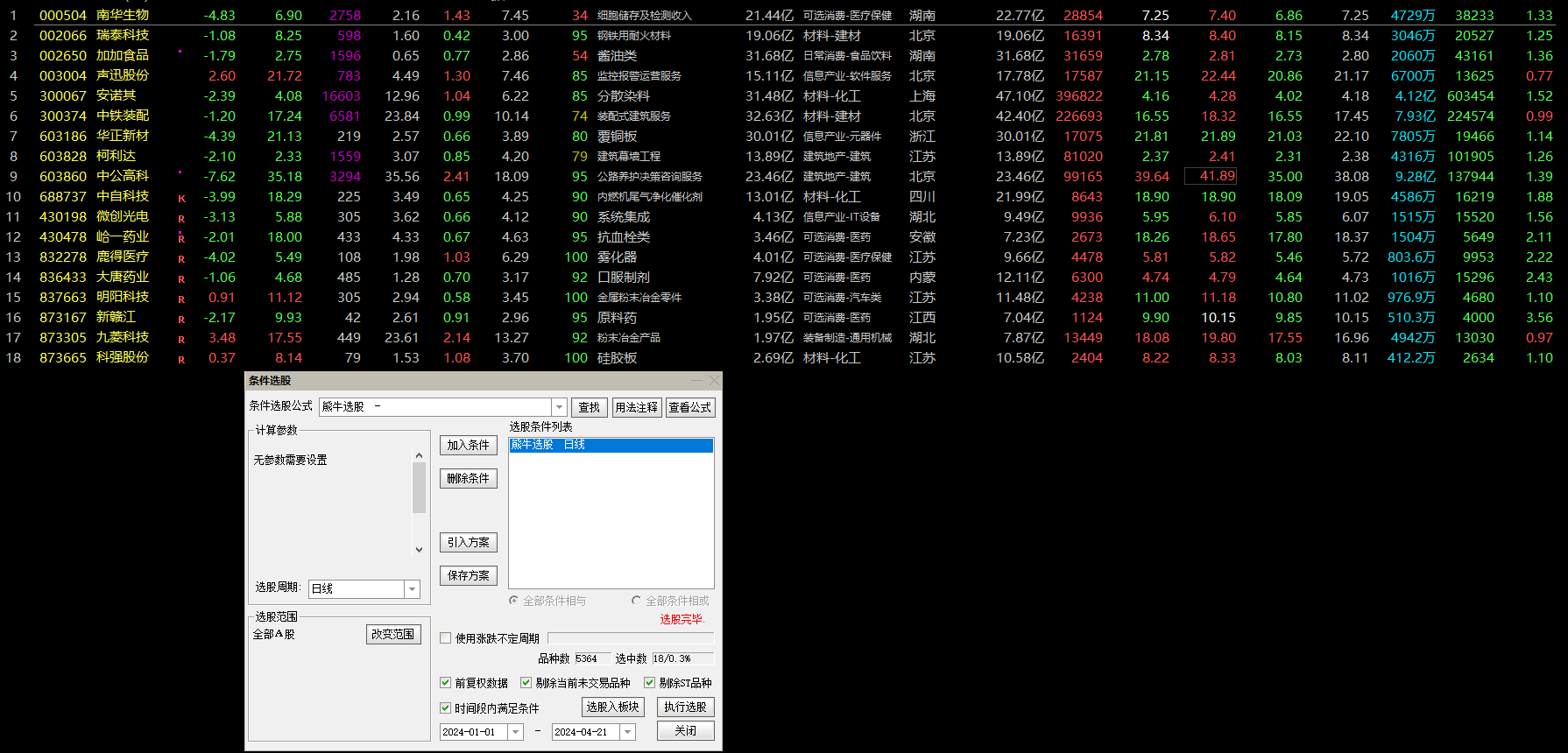Open the end date 2024-04-21 dropdown
Image resolution: width=1568 pixels, height=753 pixels.
pyautogui.click(x=627, y=732)
